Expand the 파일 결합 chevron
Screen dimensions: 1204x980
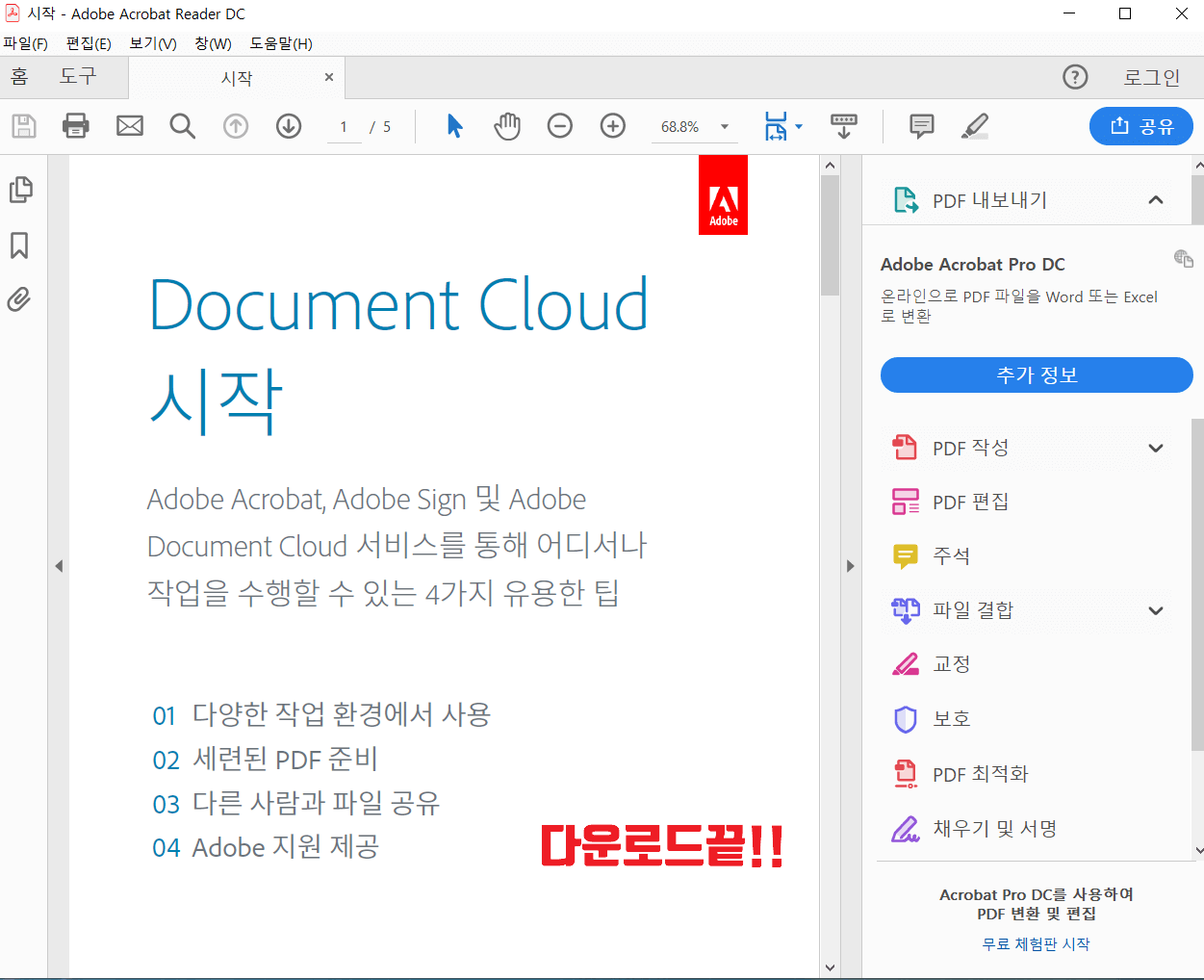click(1156, 610)
